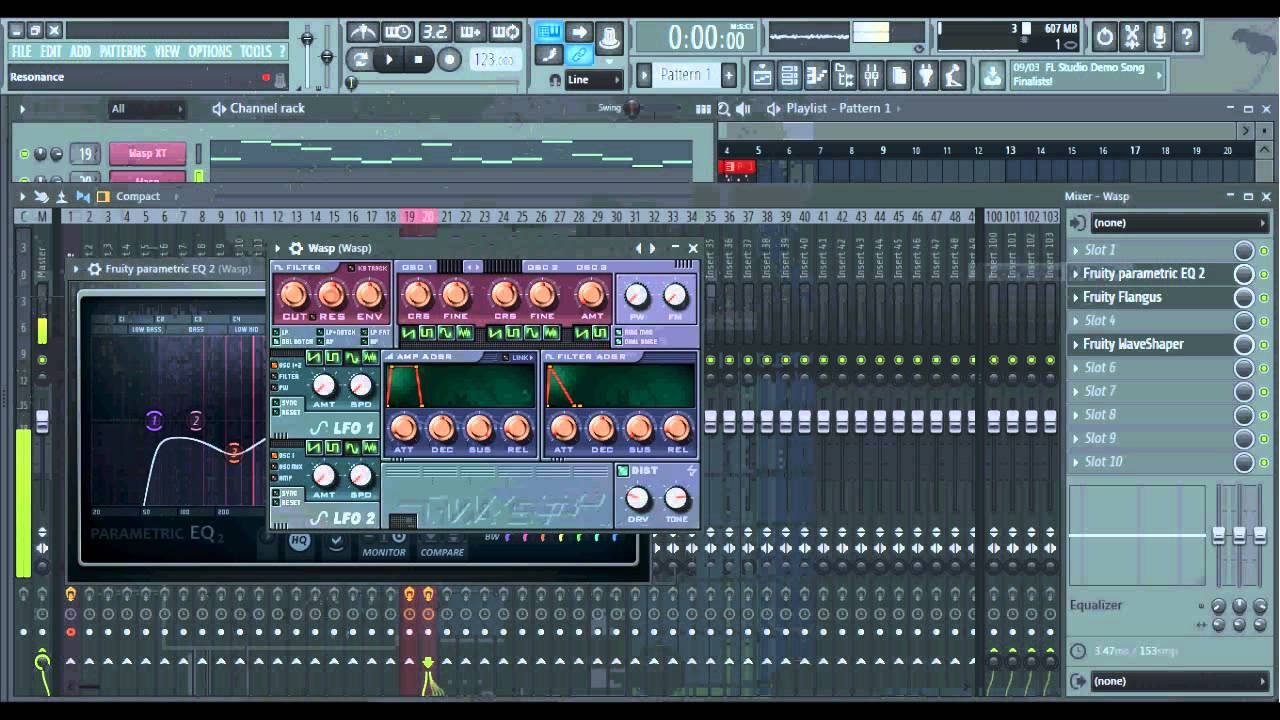Open Fruity parametric EQ 2 gear icon
Image resolution: width=1280 pixels, height=720 pixels.
(x=94, y=269)
